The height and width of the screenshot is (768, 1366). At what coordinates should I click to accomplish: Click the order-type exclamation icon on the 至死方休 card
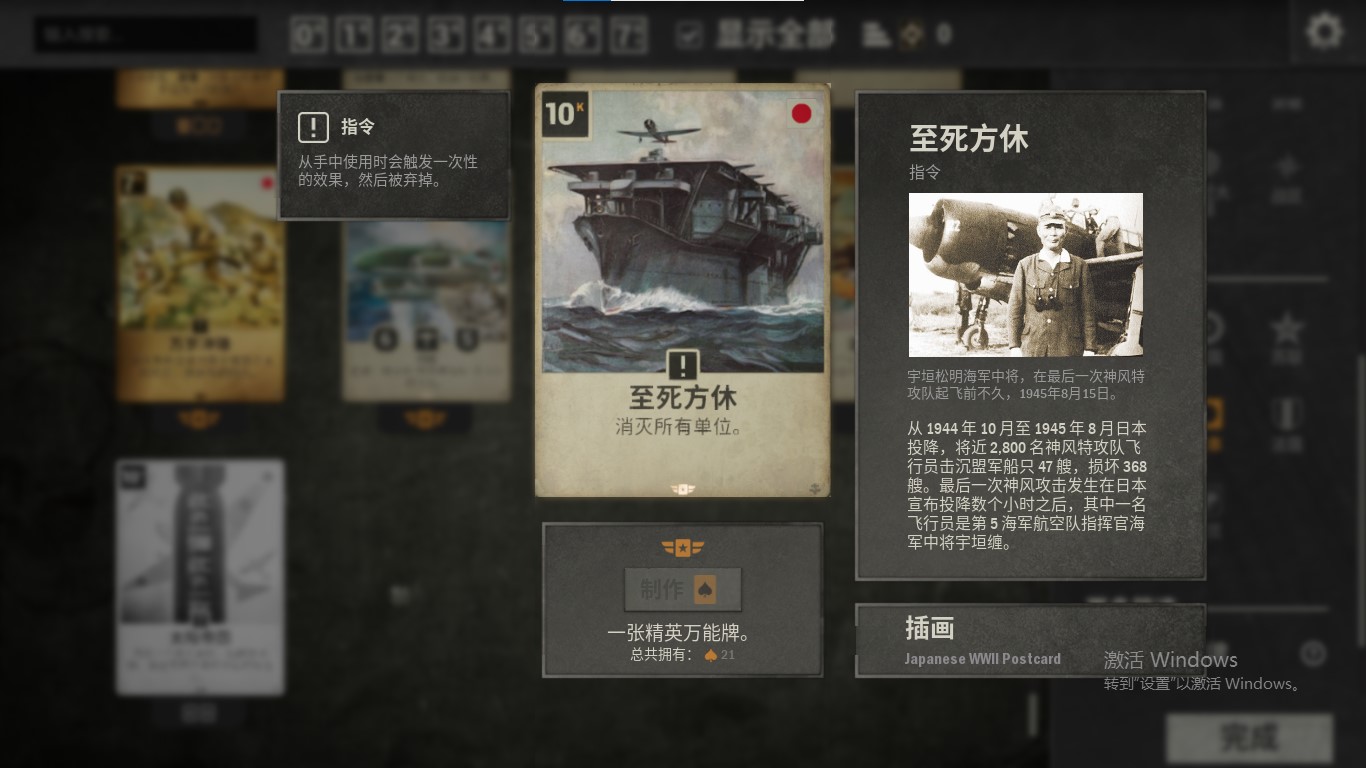tap(683, 365)
